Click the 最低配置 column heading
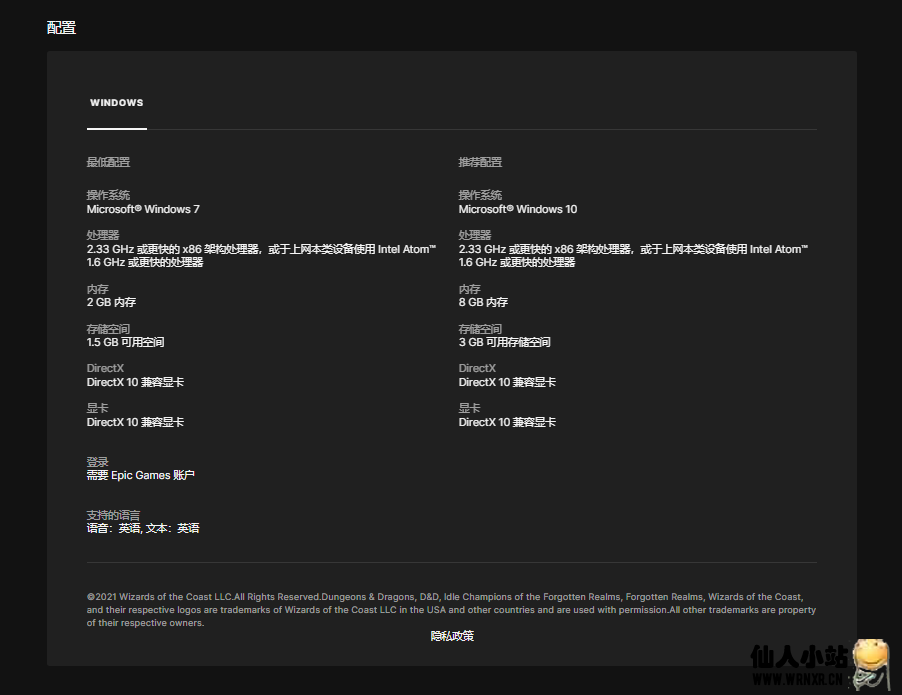The width and height of the screenshot is (902, 695). (x=108, y=162)
